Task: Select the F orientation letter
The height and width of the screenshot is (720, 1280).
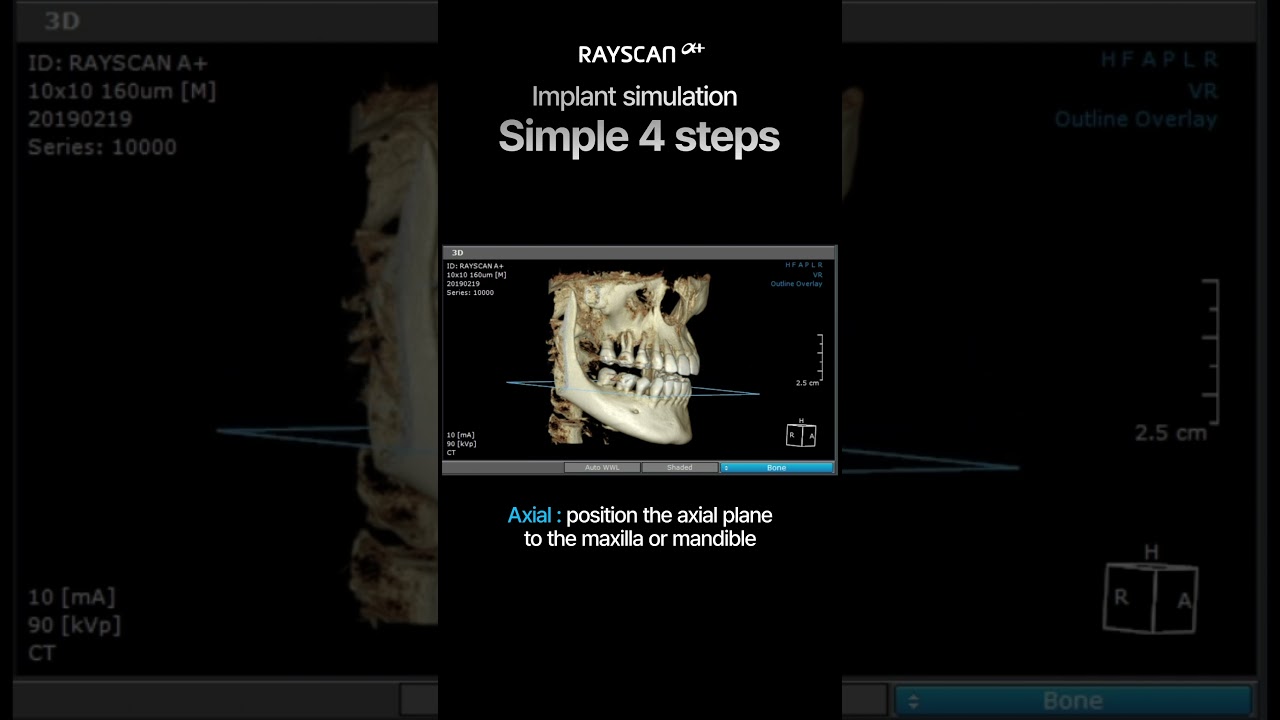Action: point(794,265)
